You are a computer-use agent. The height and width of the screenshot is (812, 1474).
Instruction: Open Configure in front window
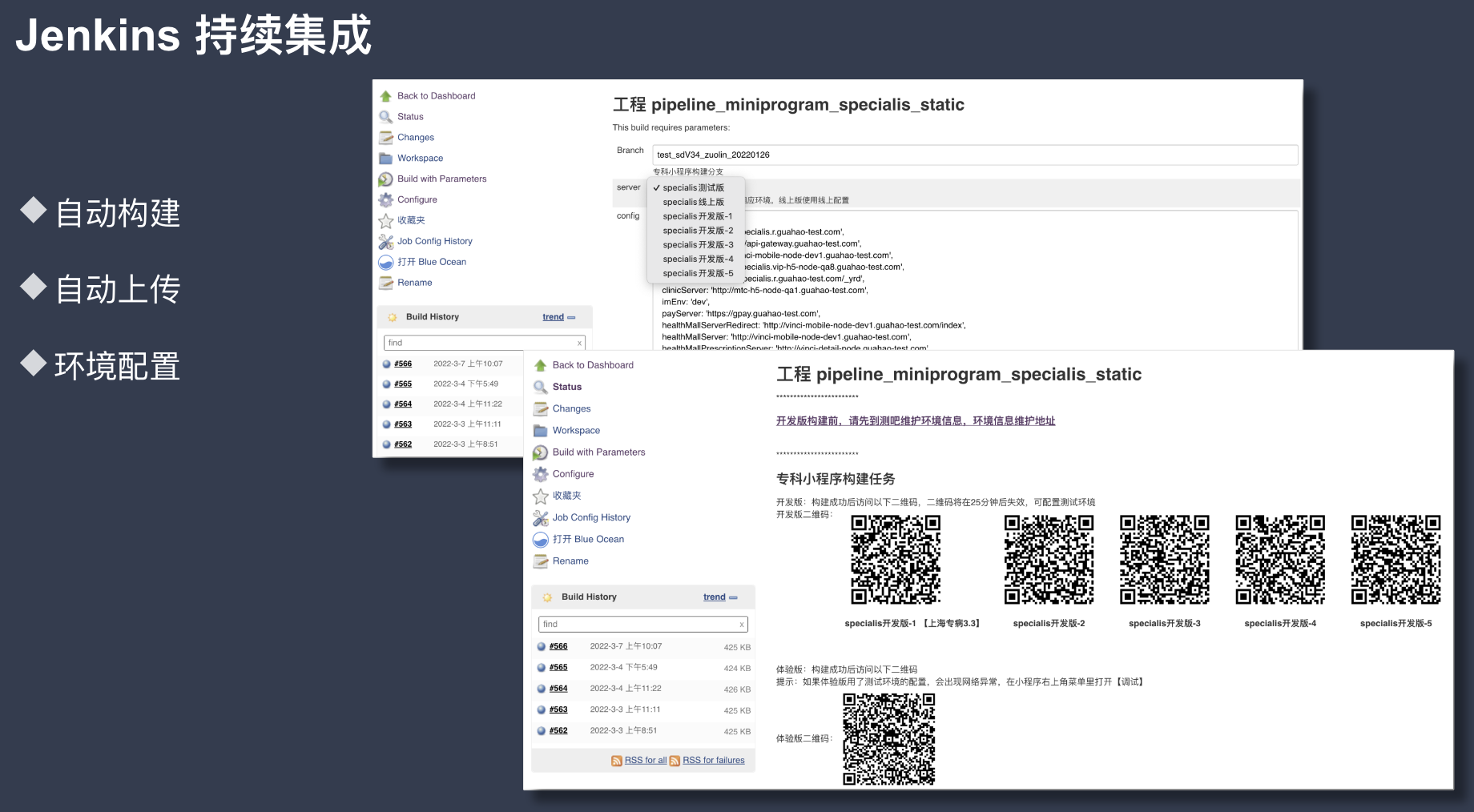click(x=573, y=474)
